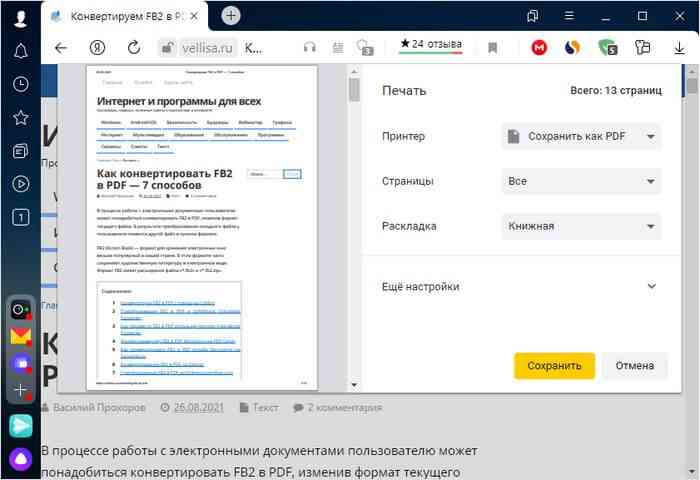Click the Печать dialog title
This screenshot has width=700, height=480.
(x=404, y=91)
